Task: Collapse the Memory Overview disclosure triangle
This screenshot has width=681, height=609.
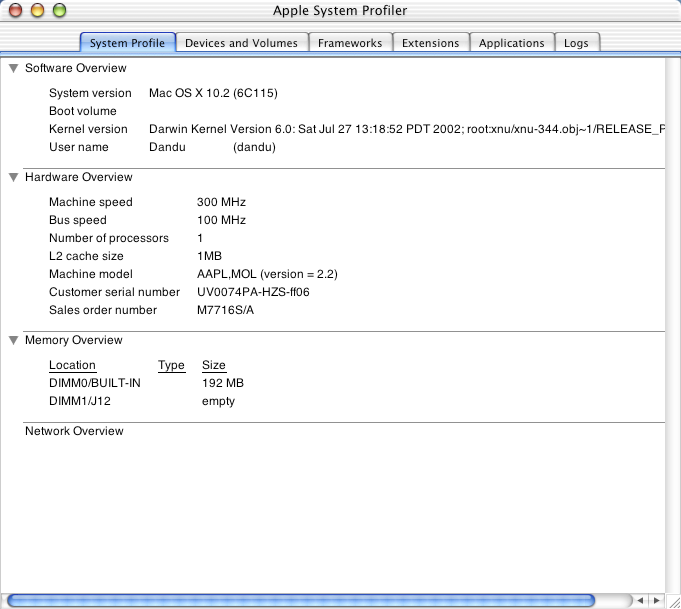Action: [x=13, y=341]
